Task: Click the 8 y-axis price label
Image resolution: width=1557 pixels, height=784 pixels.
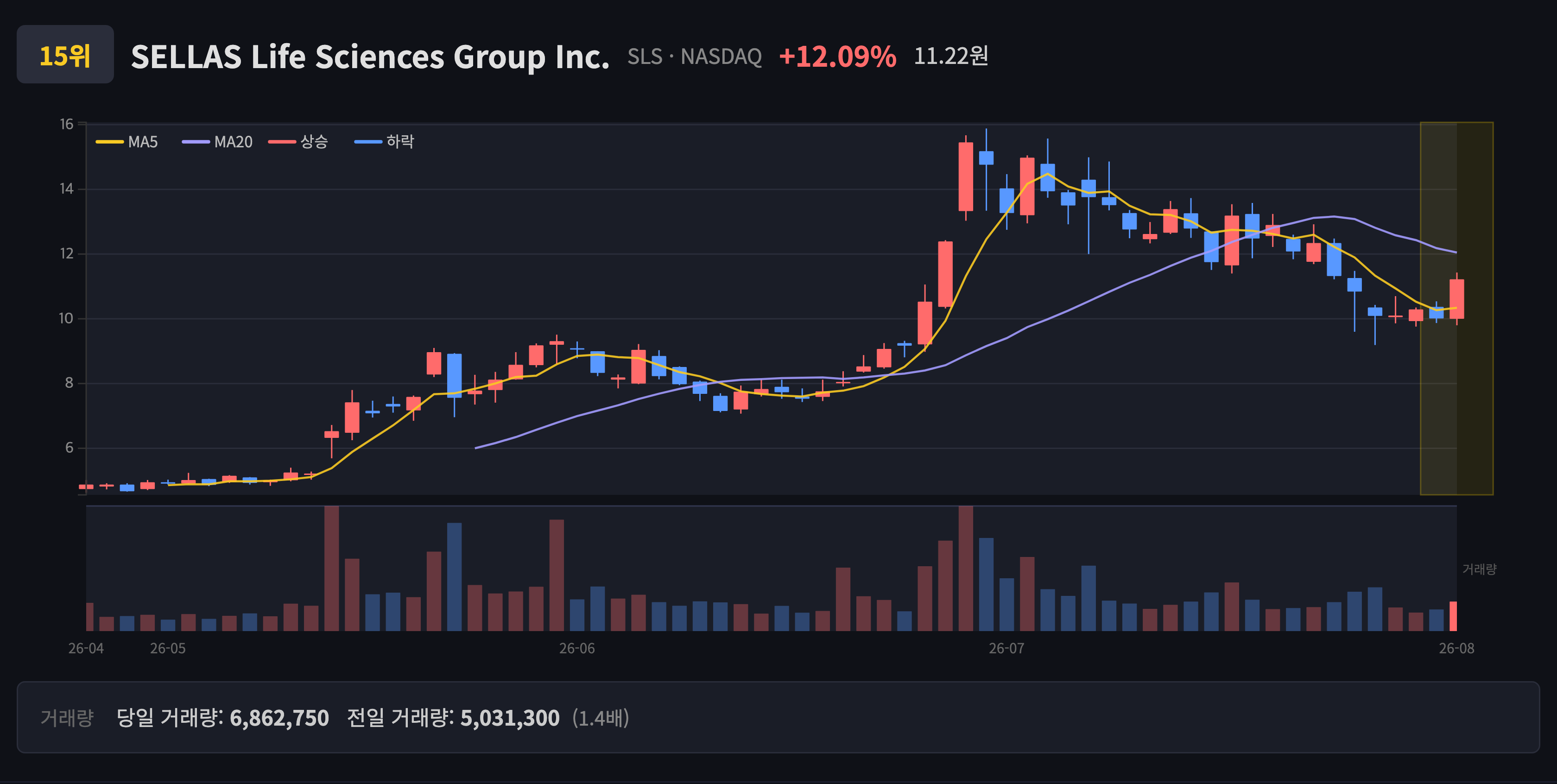Action: click(70, 383)
